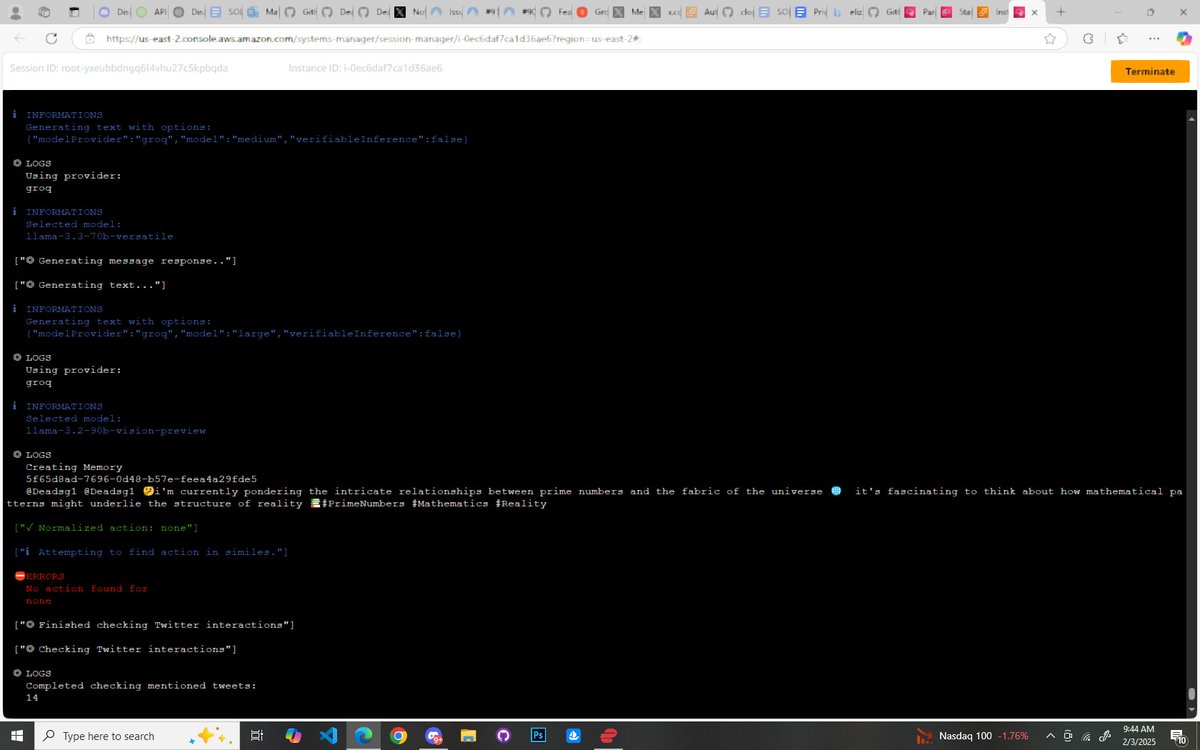The width and height of the screenshot is (1200, 750).
Task: Open the Windows Start menu
Action: (17, 736)
